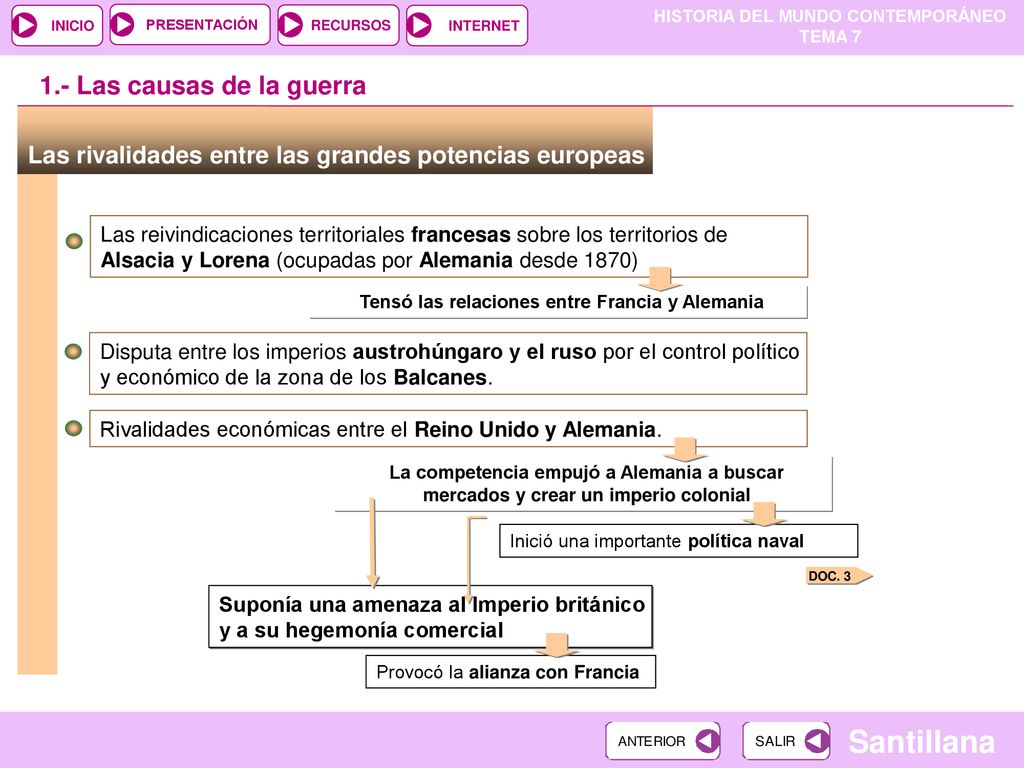Click the INTERNET play arrow icon
Viewport: 1024px width, 768px height.
pyautogui.click(x=419, y=25)
